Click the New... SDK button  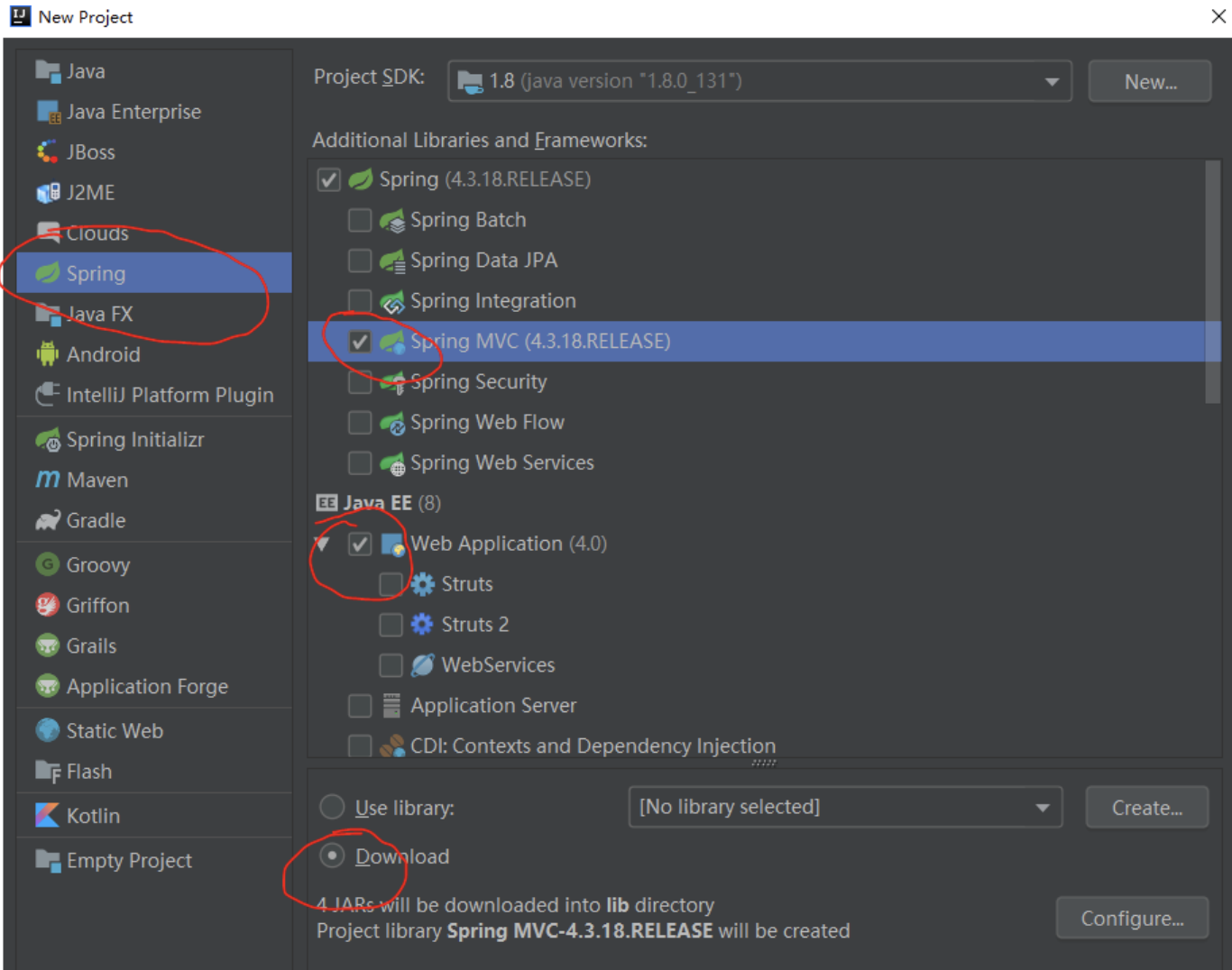(x=1150, y=81)
